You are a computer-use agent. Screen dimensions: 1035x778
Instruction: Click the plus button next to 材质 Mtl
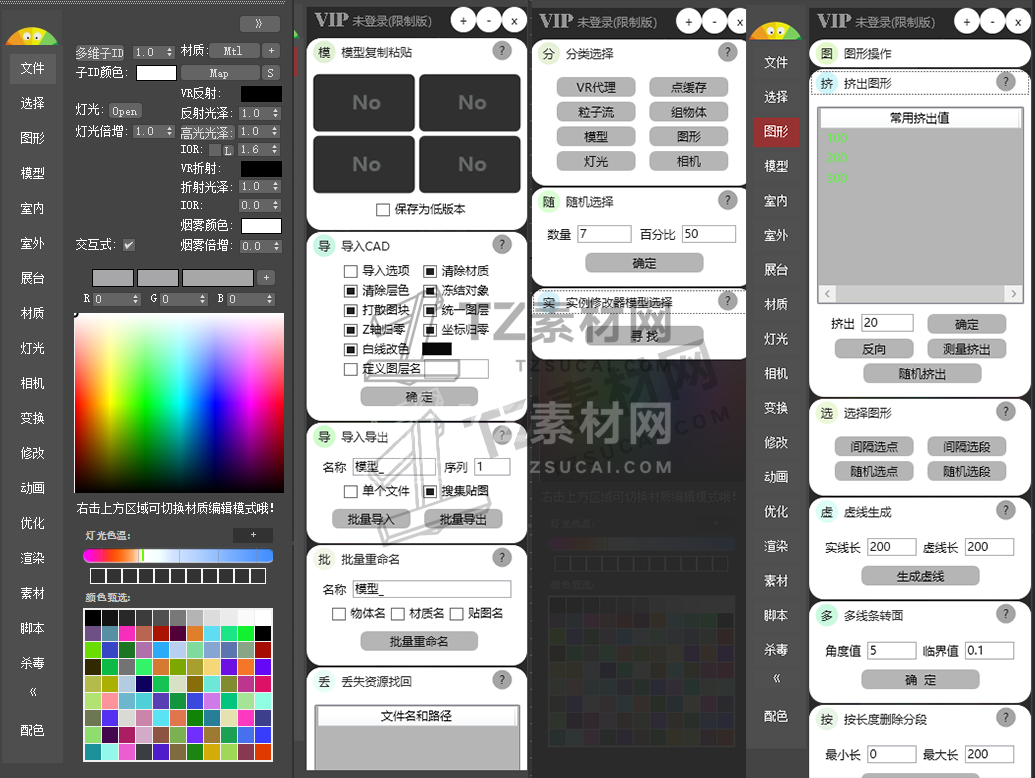(x=271, y=50)
